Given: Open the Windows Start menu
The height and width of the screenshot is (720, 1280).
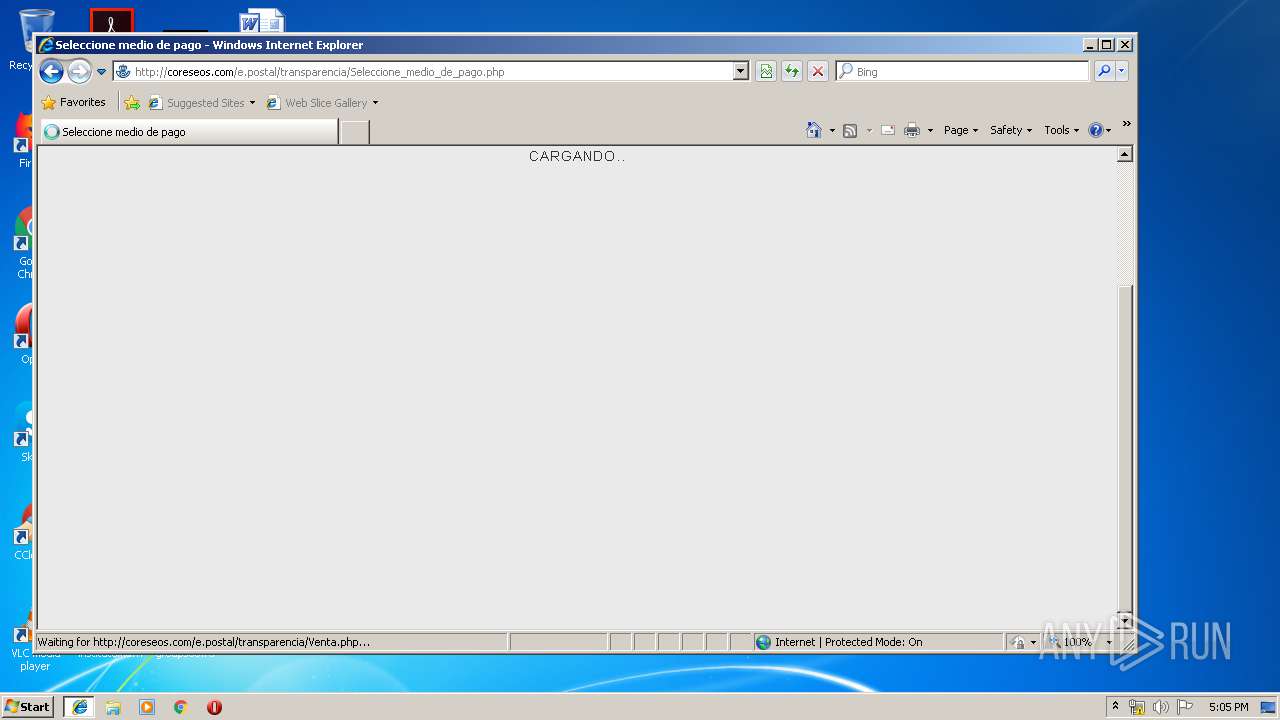Looking at the screenshot, I should (x=28, y=706).
